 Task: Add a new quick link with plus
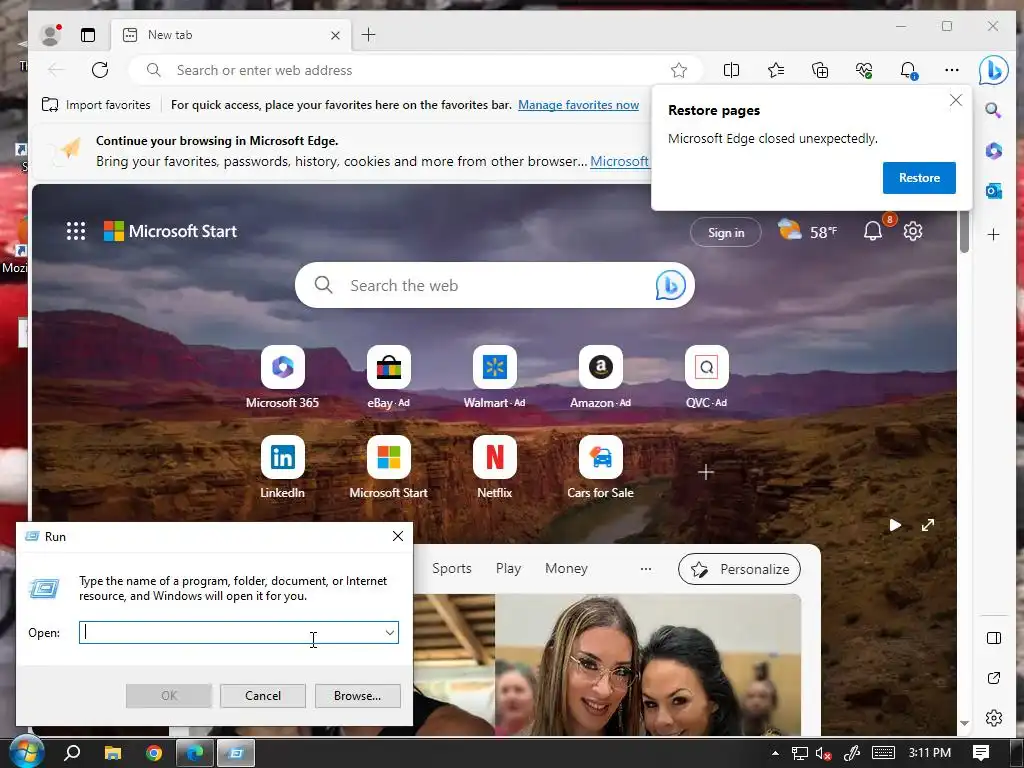point(705,472)
